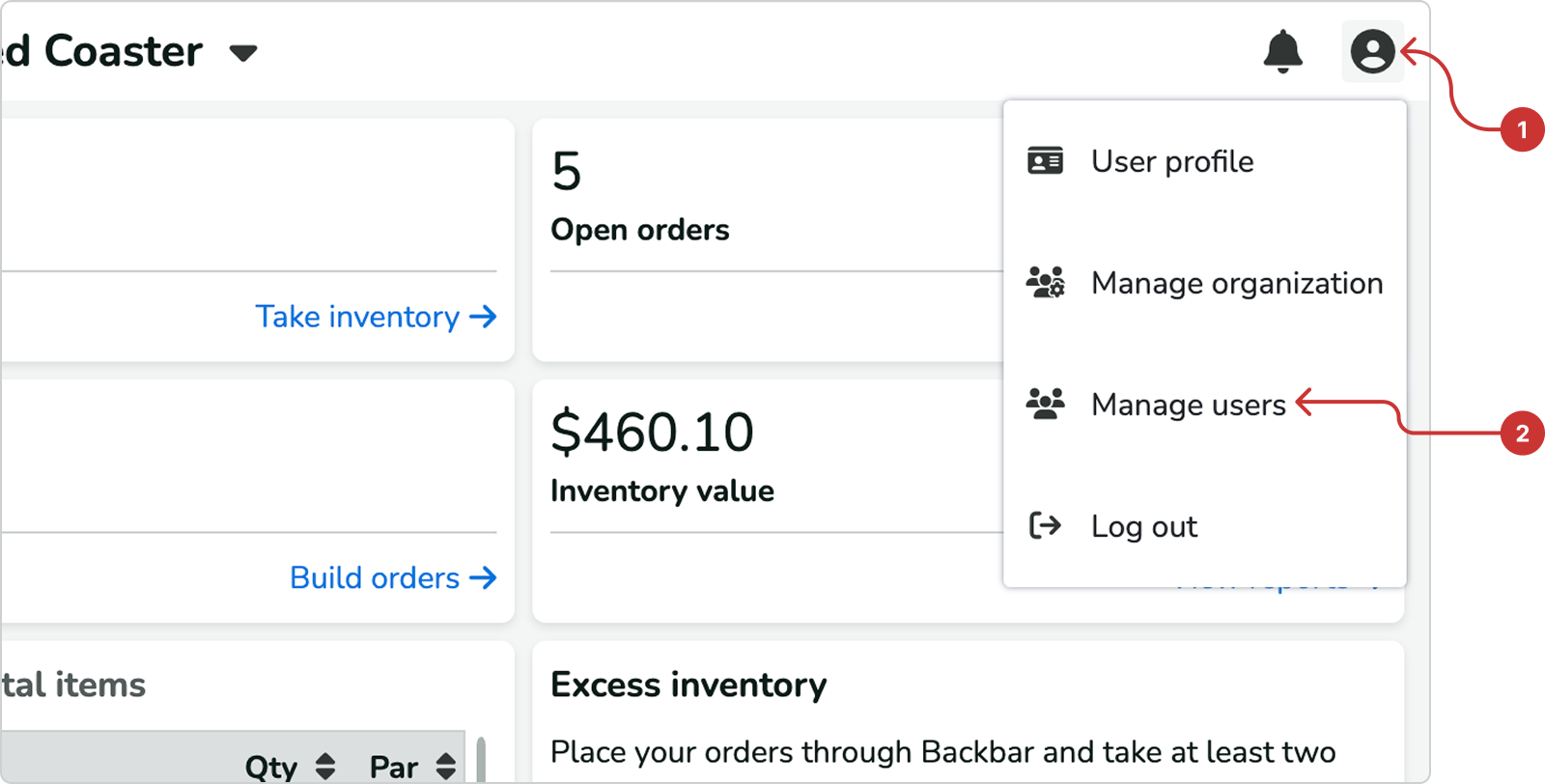Click the User profile ID card icon
The height and width of the screenshot is (784, 1545).
[1045, 160]
